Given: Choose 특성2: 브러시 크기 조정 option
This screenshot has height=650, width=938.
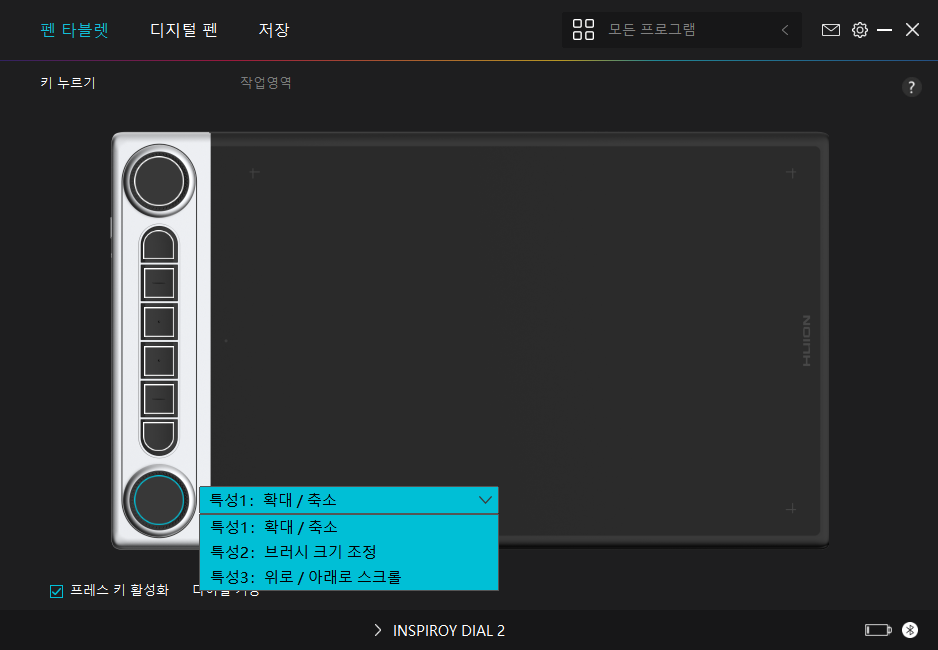Looking at the screenshot, I should [x=293, y=551].
